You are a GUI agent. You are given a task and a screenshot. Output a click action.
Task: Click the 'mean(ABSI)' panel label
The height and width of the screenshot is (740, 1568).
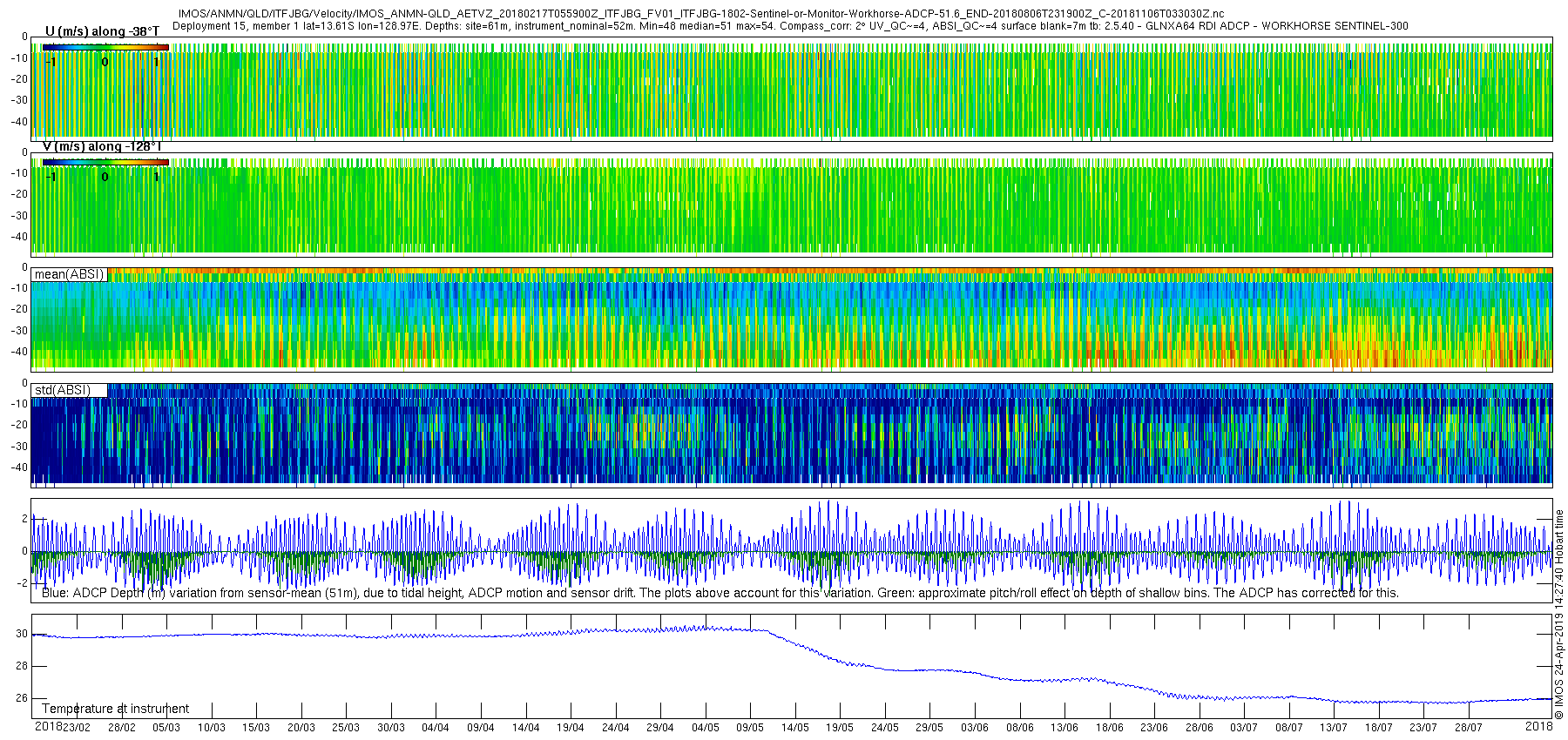(x=69, y=274)
